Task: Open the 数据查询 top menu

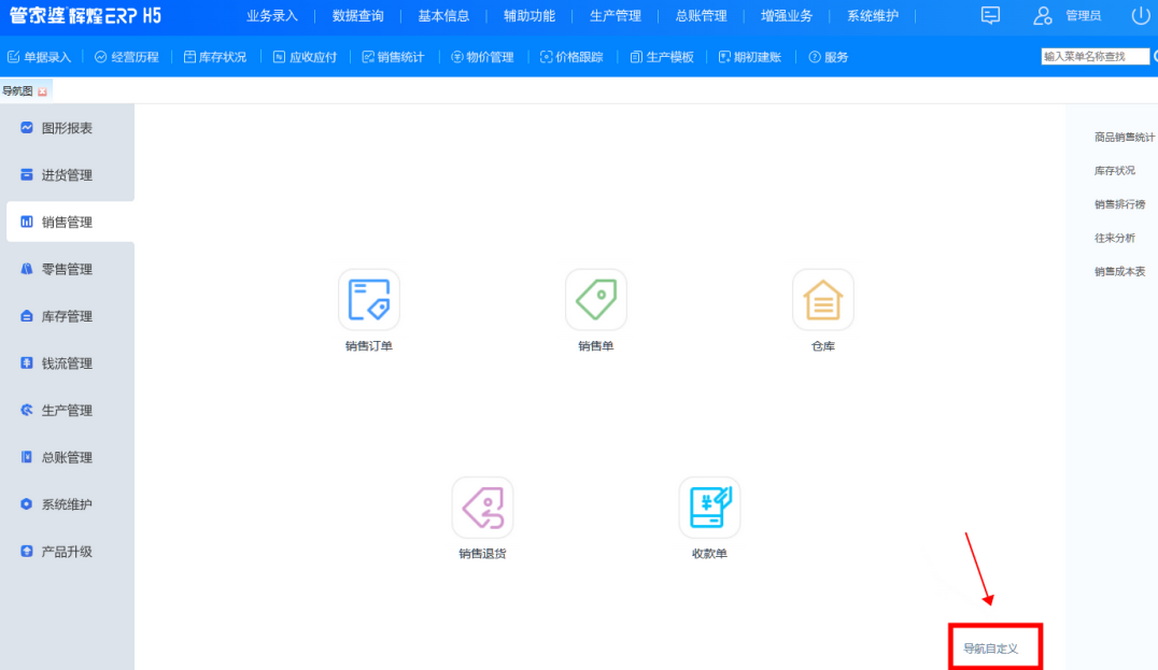Action: pos(358,16)
